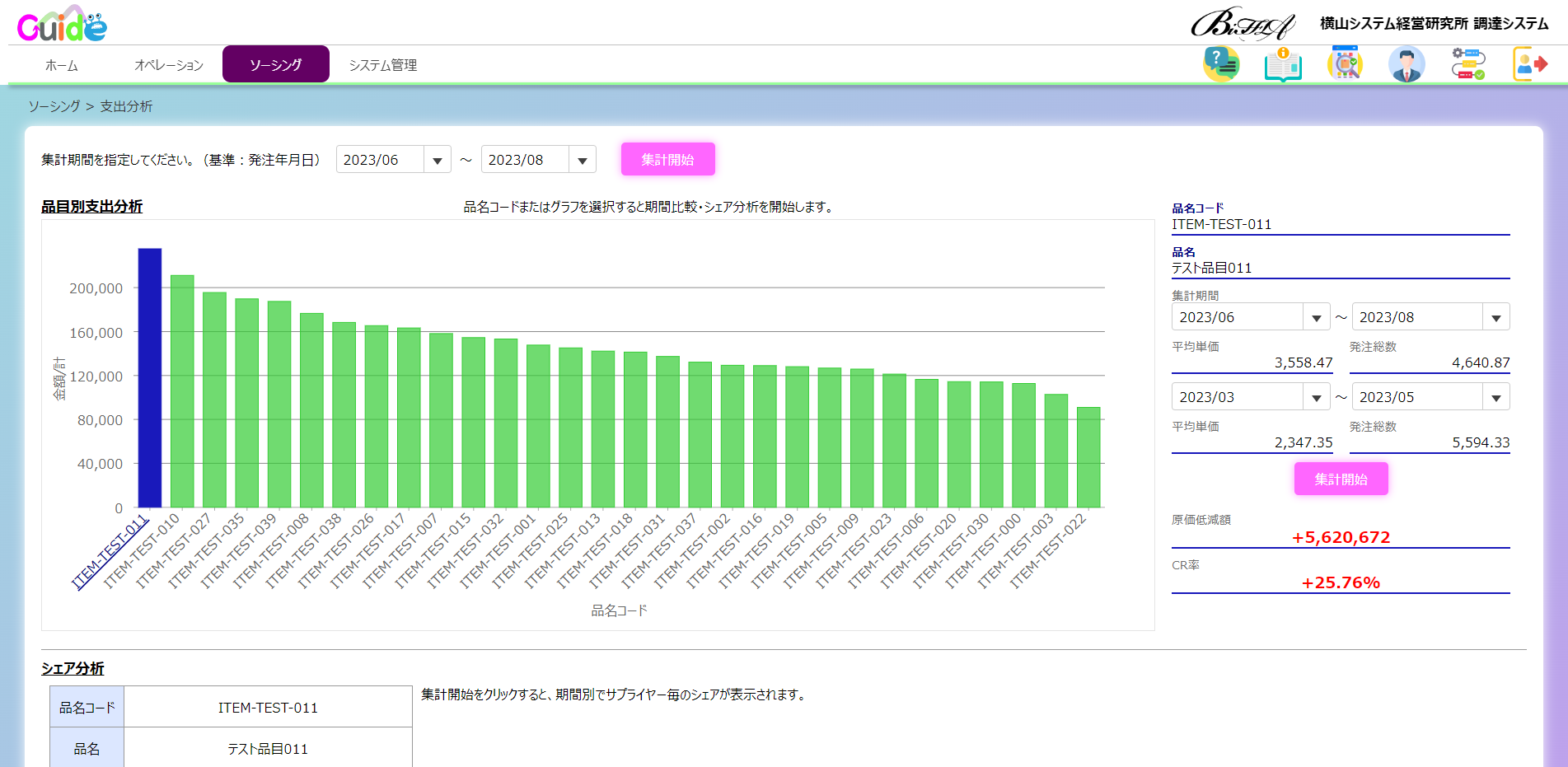Click the ITEM-TEST-009 axis label
This screenshot has height=767, width=1568.
[821, 551]
